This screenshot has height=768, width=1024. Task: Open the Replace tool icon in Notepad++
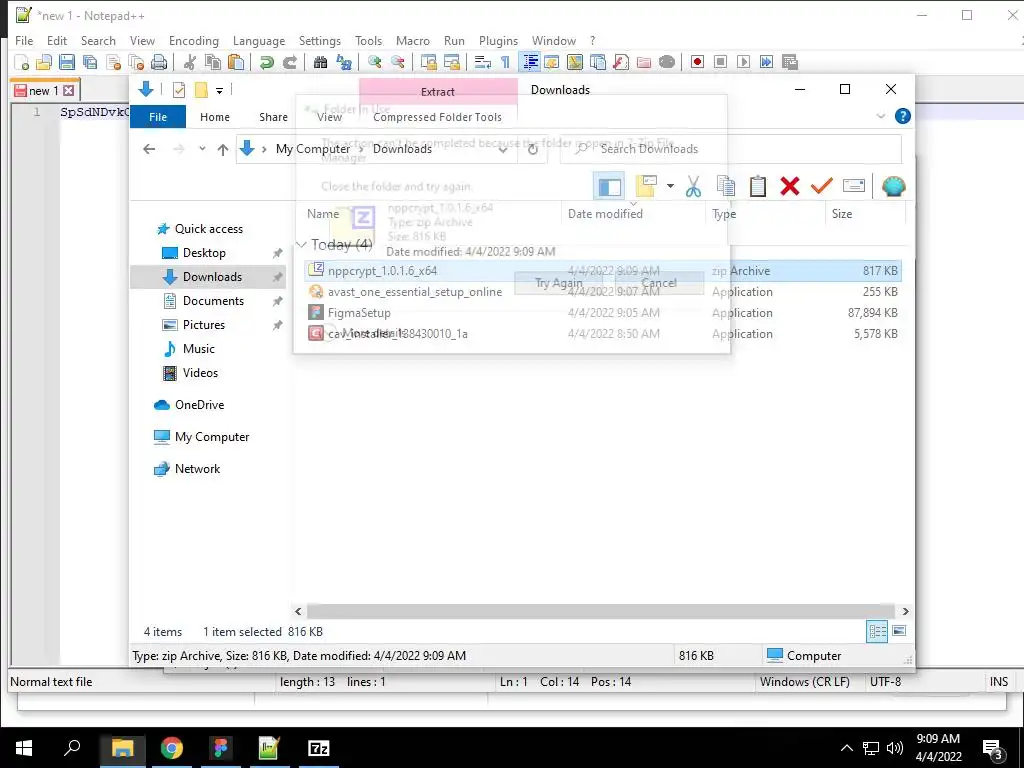pyautogui.click(x=344, y=62)
